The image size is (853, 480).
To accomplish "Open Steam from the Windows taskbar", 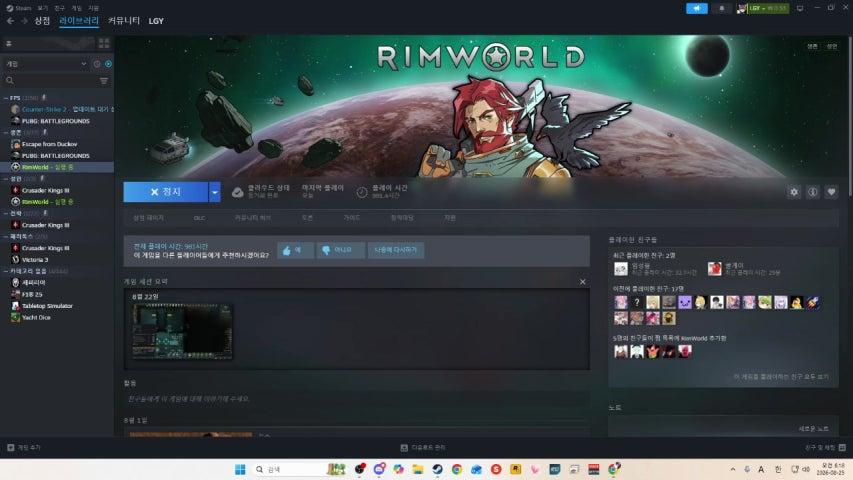I will tap(437, 469).
